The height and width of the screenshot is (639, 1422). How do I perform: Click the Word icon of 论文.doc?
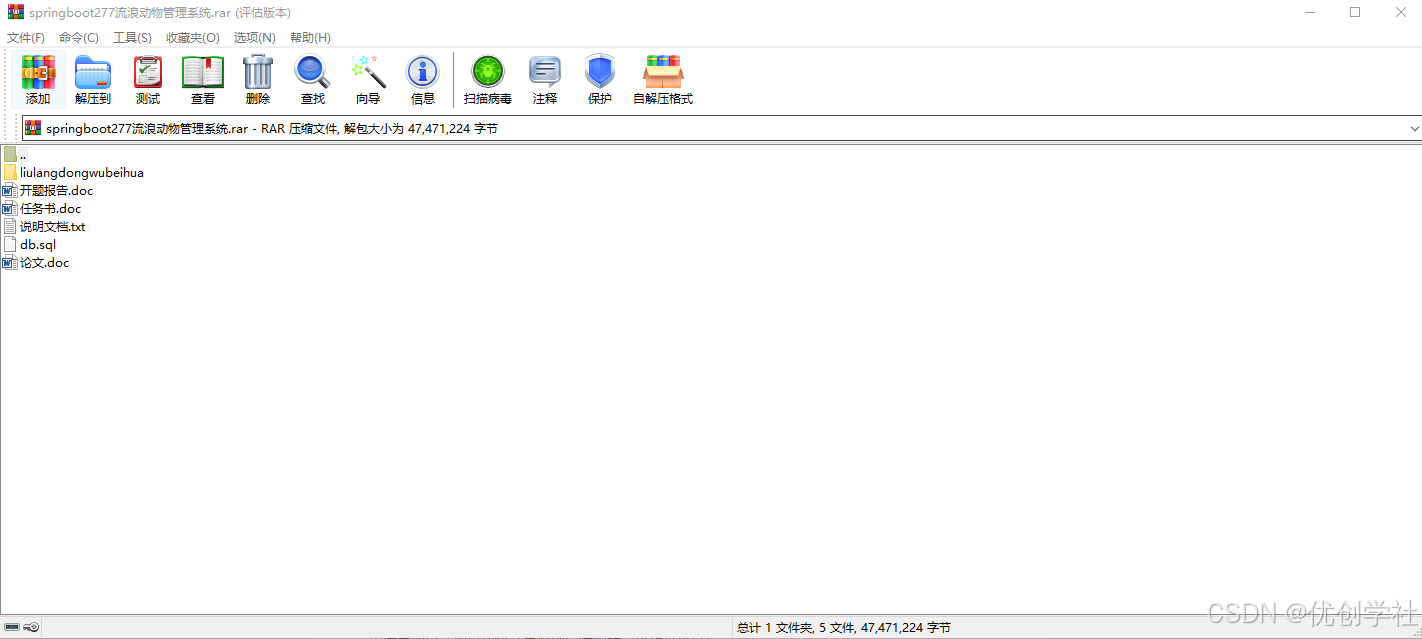10,262
